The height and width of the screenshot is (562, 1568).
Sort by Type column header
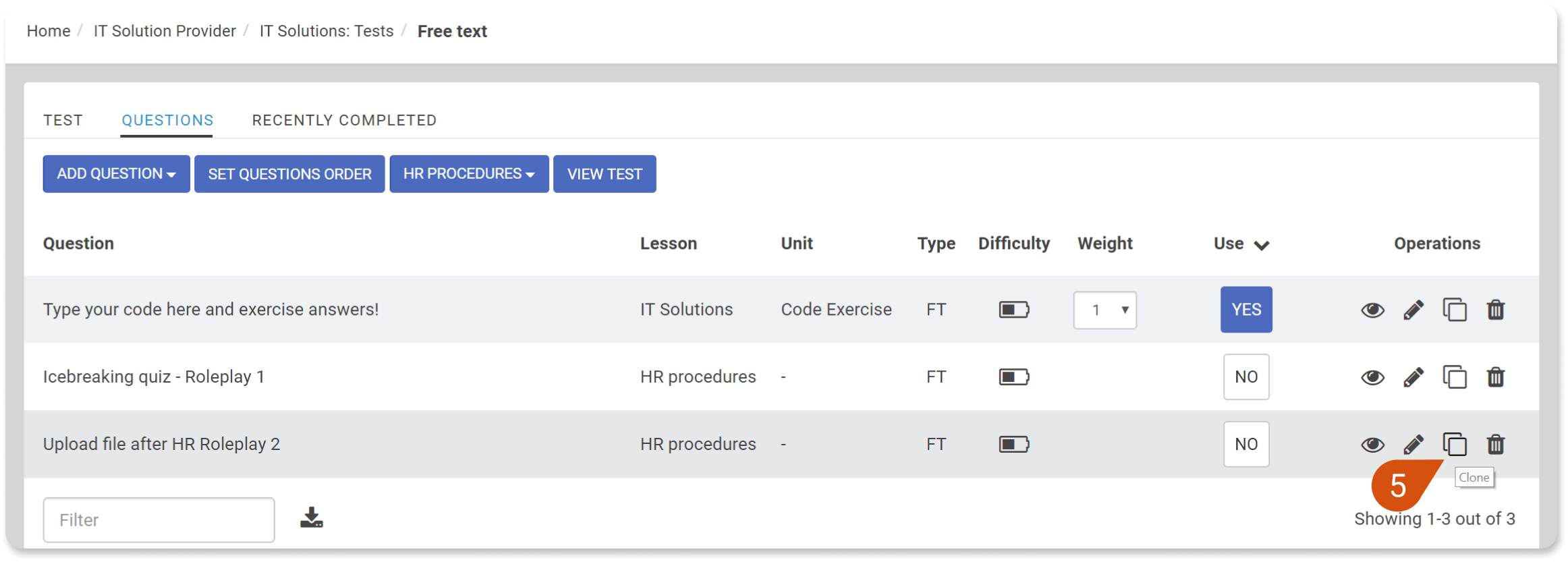[936, 244]
